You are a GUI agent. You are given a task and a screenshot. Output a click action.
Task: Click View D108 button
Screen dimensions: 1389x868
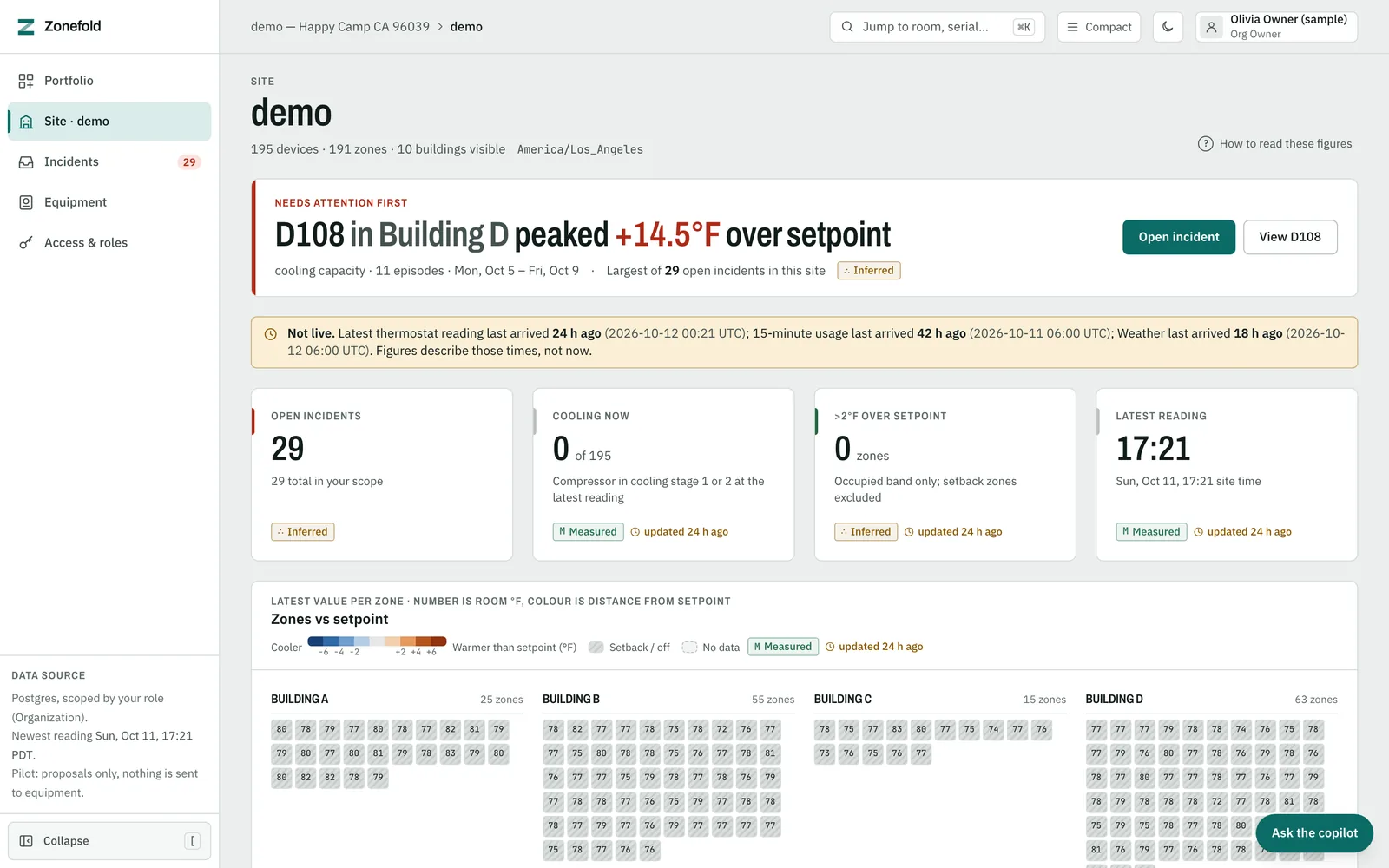pyautogui.click(x=1290, y=237)
